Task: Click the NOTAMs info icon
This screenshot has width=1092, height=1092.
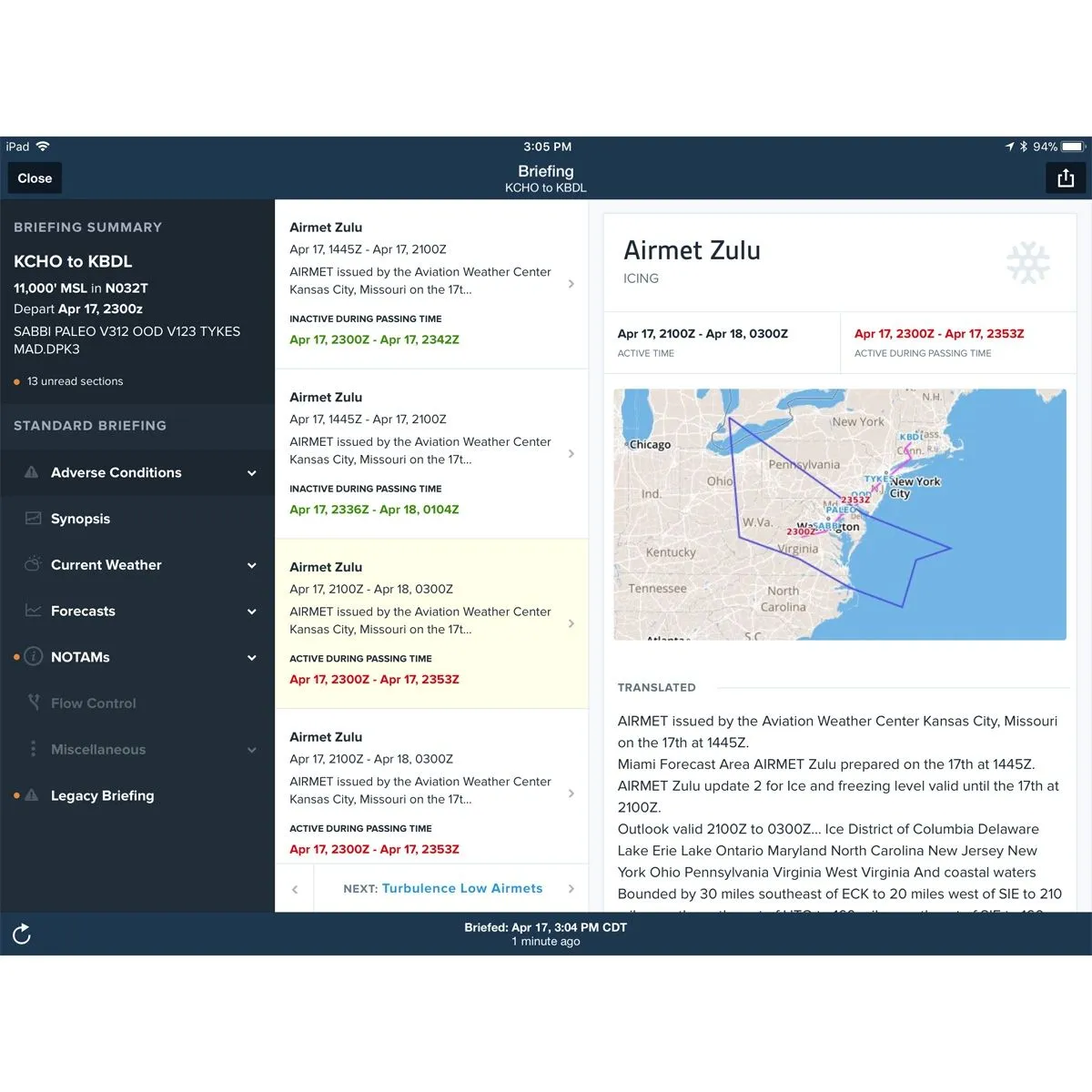Action: click(33, 656)
